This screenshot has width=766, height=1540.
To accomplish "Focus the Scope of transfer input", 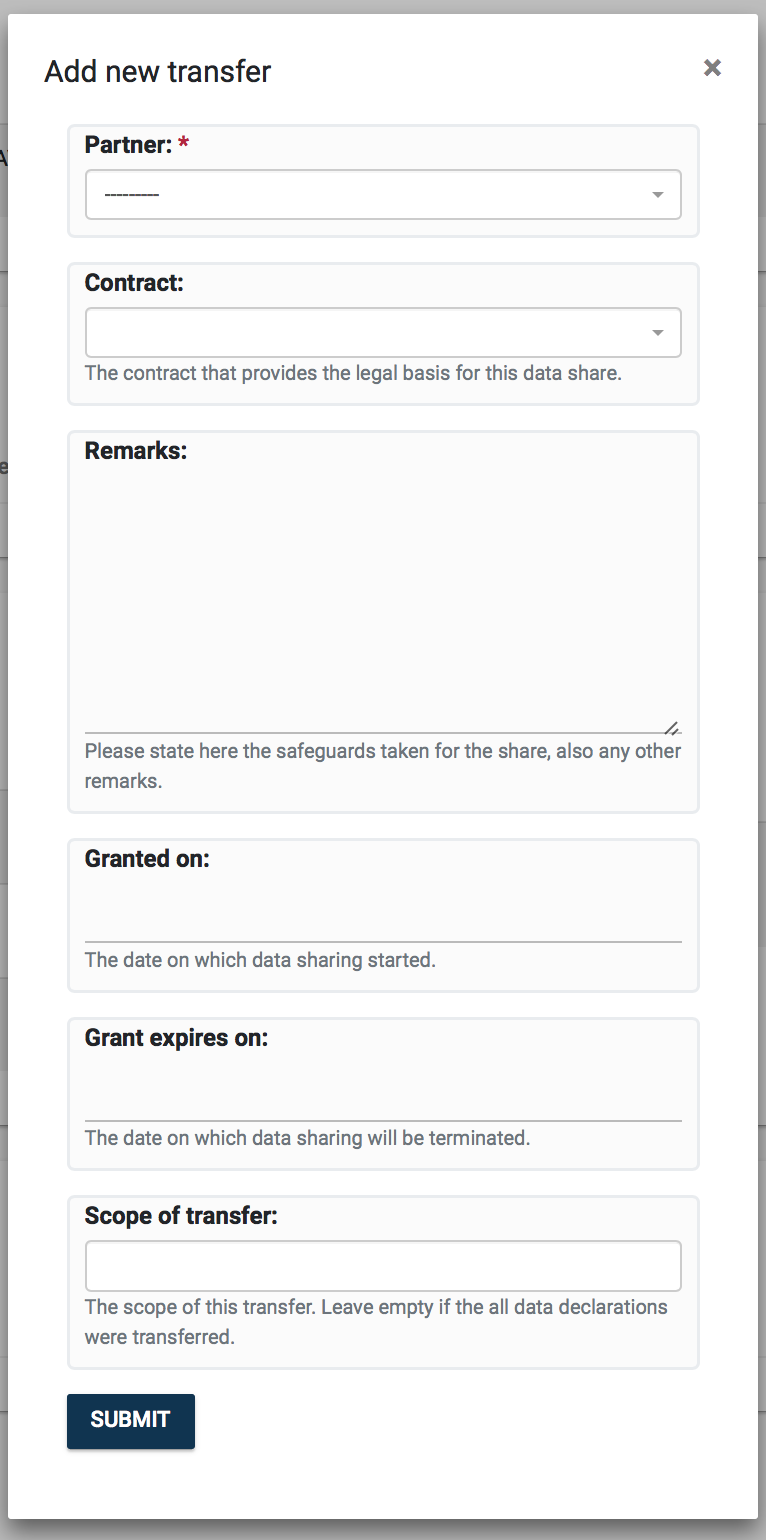I will (x=382, y=1266).
